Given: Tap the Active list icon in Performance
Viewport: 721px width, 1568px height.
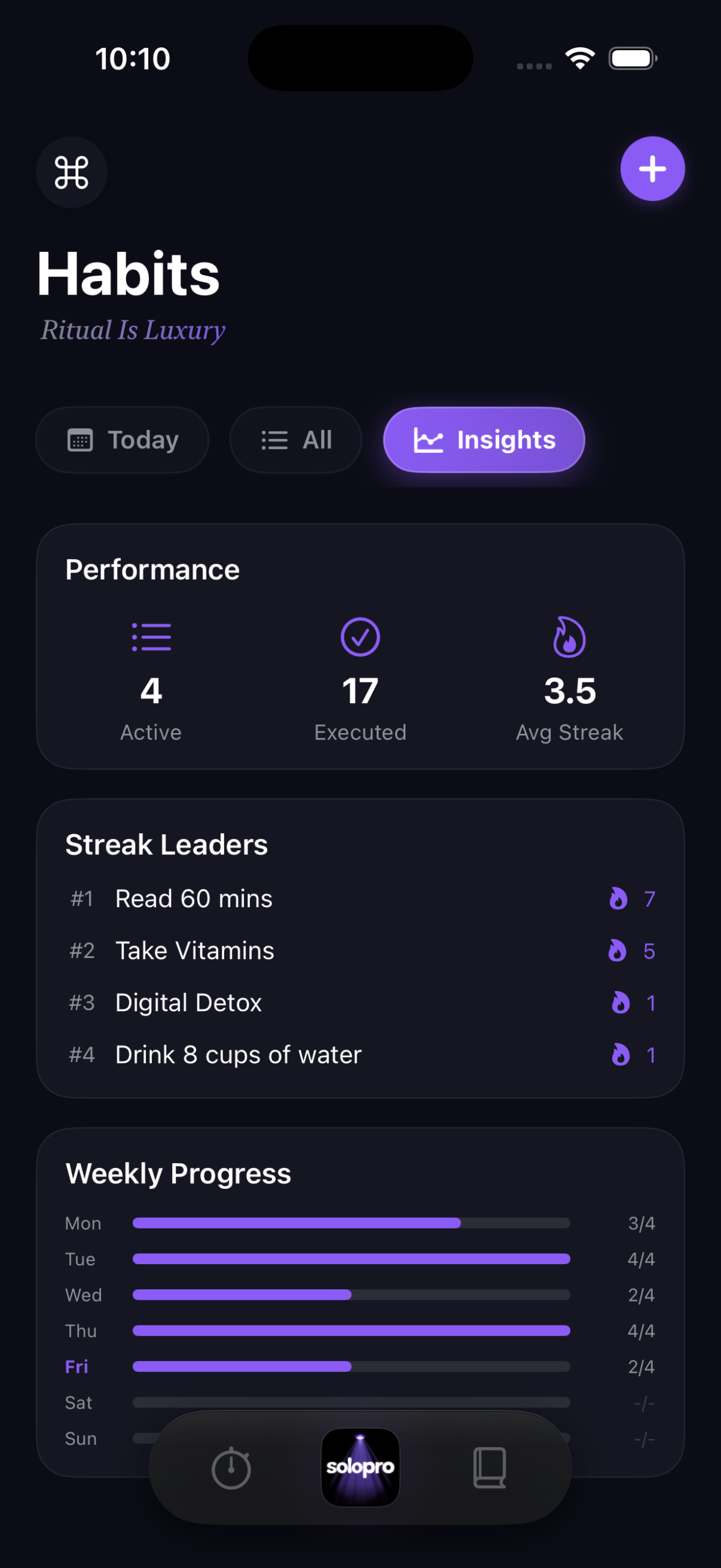Looking at the screenshot, I should point(151,637).
